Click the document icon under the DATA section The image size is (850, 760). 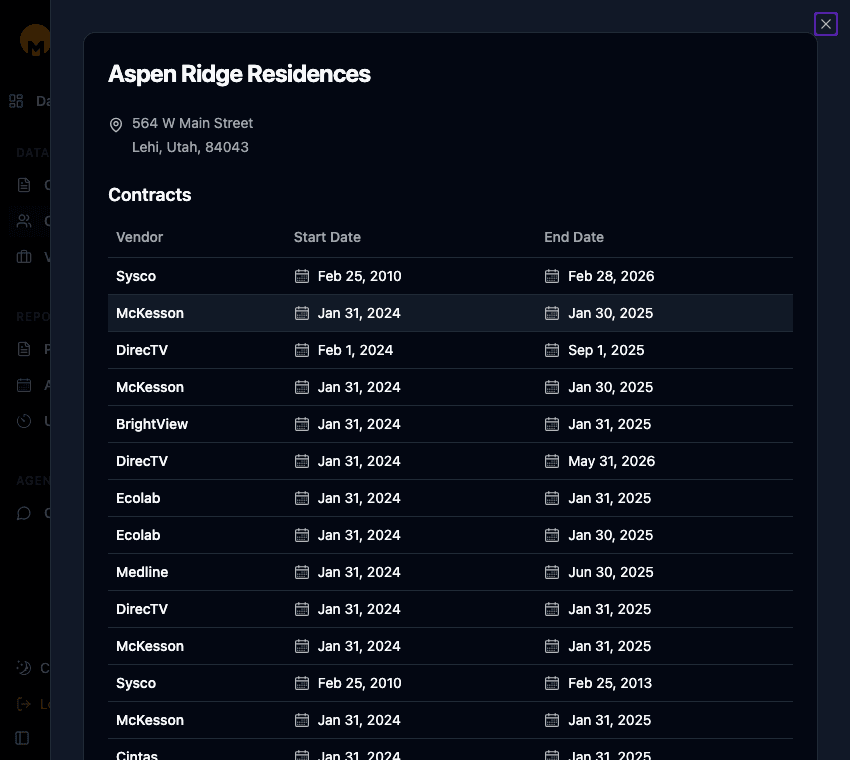coord(24,185)
